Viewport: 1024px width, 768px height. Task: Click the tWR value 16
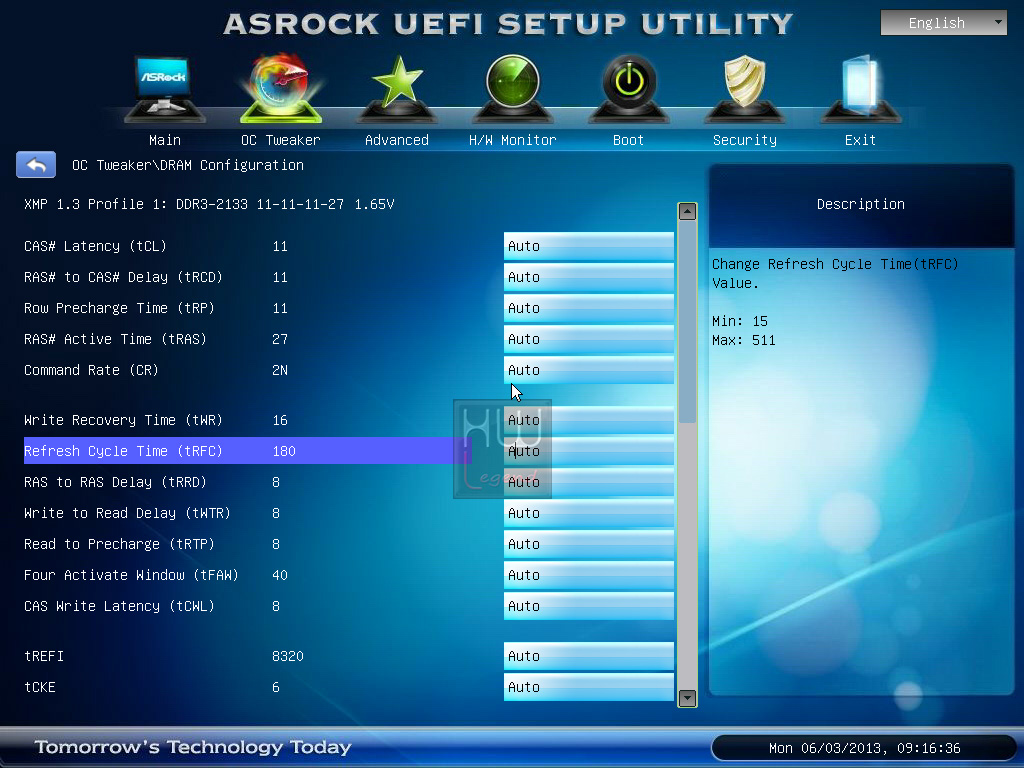pos(280,420)
